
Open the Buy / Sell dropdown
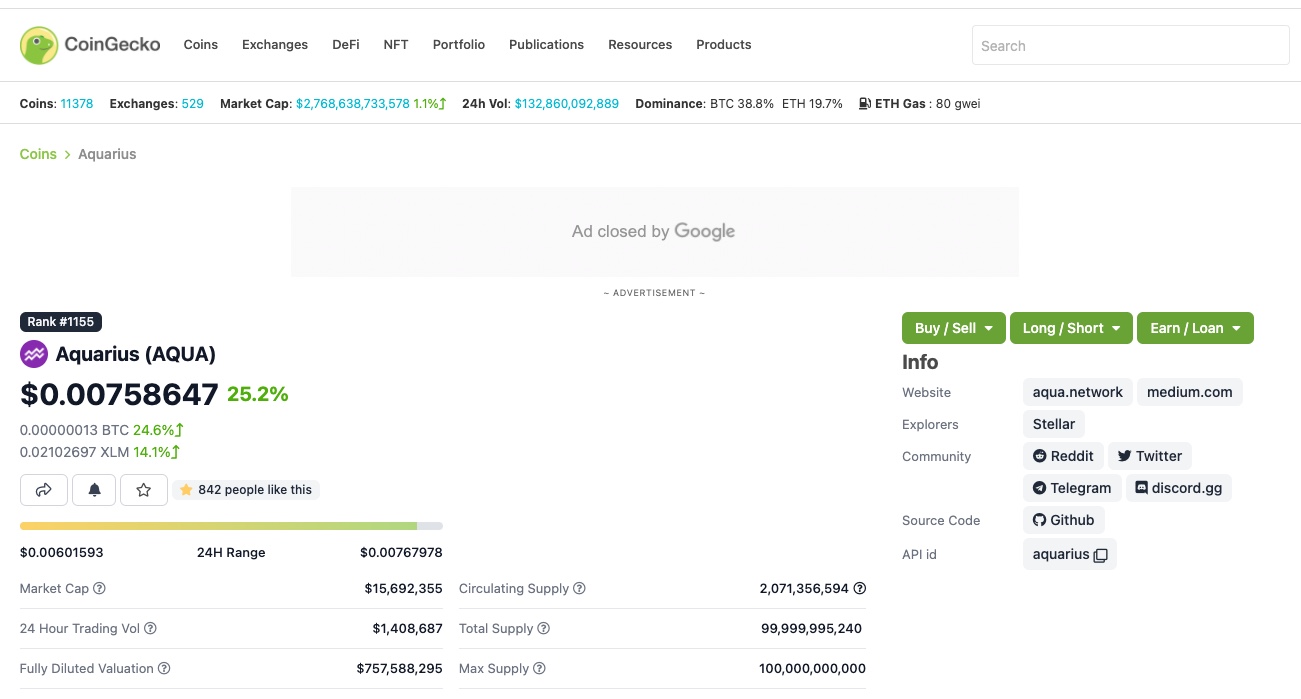pyautogui.click(x=954, y=328)
